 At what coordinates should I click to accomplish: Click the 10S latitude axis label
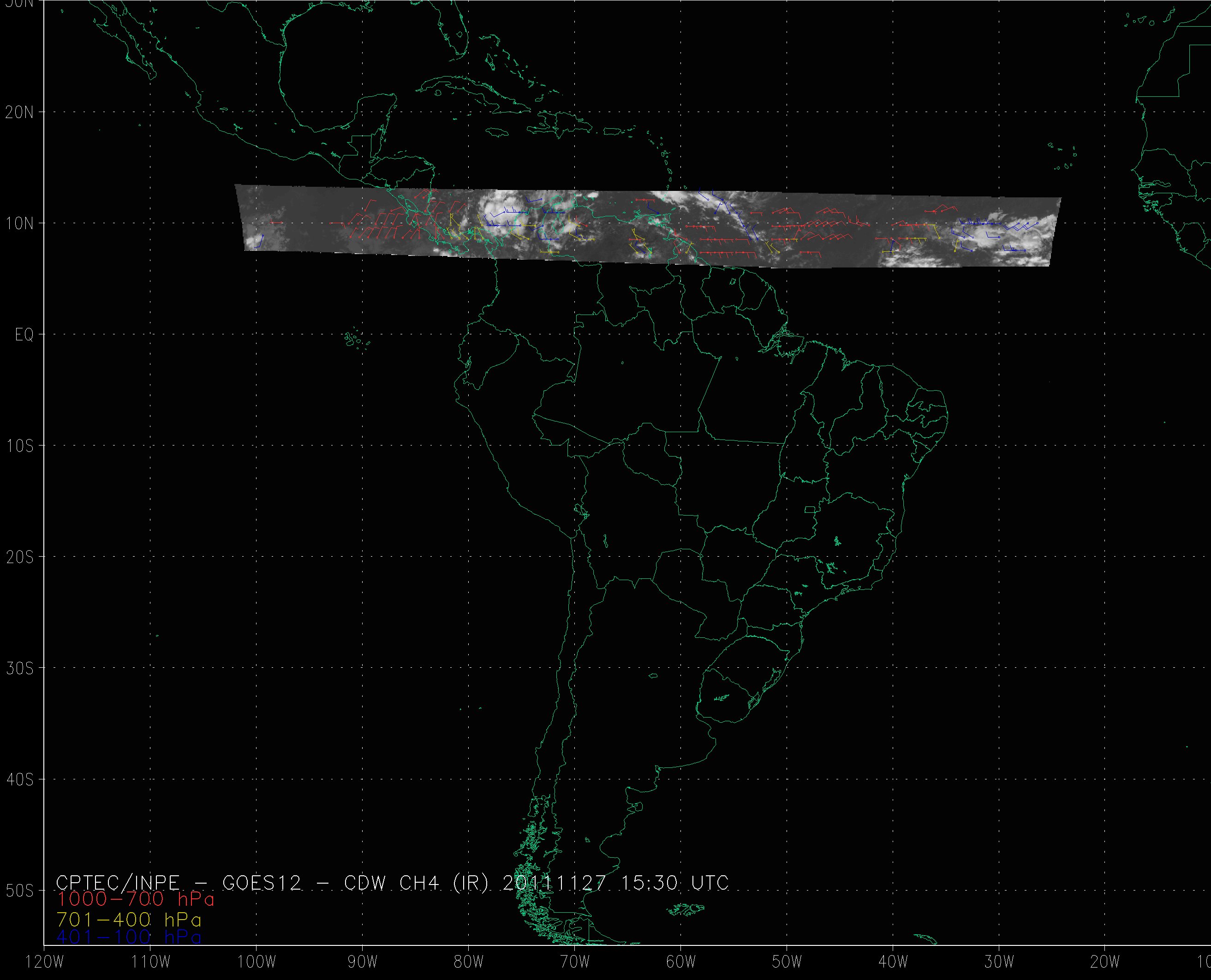[x=19, y=446]
